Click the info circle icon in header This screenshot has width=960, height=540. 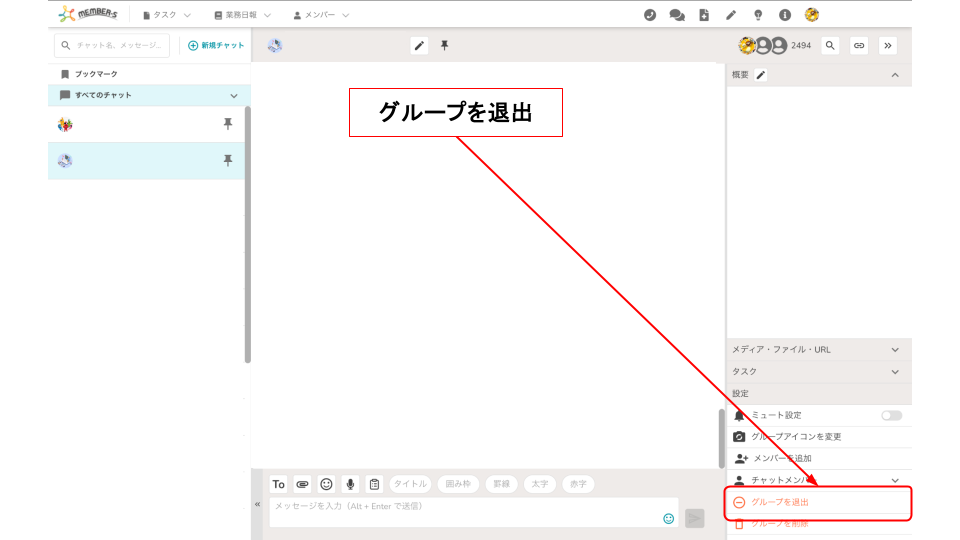(785, 15)
